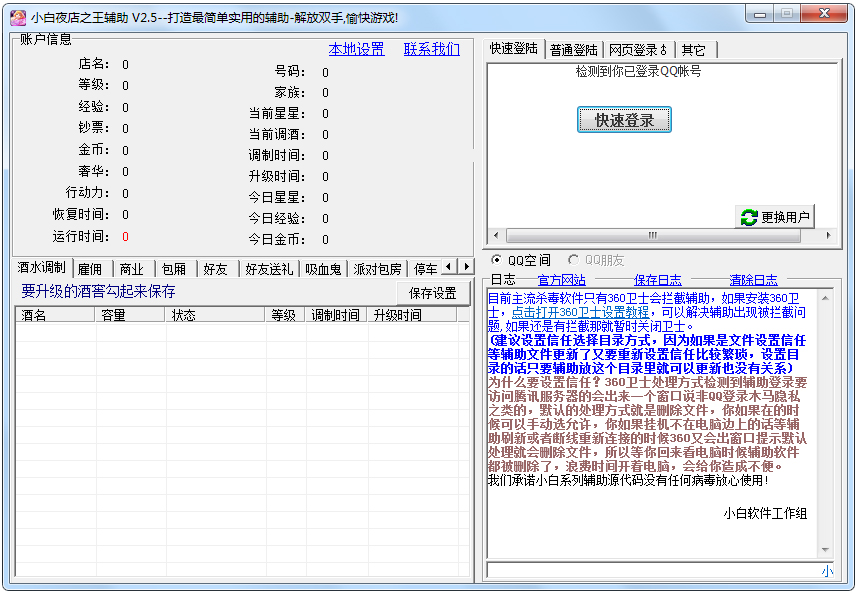This screenshot has width=857, height=594.
Task: Click the 保存设置 button
Action: [433, 293]
